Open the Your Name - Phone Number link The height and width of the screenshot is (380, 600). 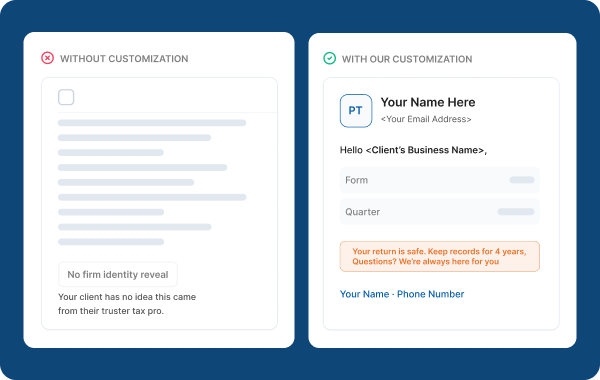pos(402,294)
